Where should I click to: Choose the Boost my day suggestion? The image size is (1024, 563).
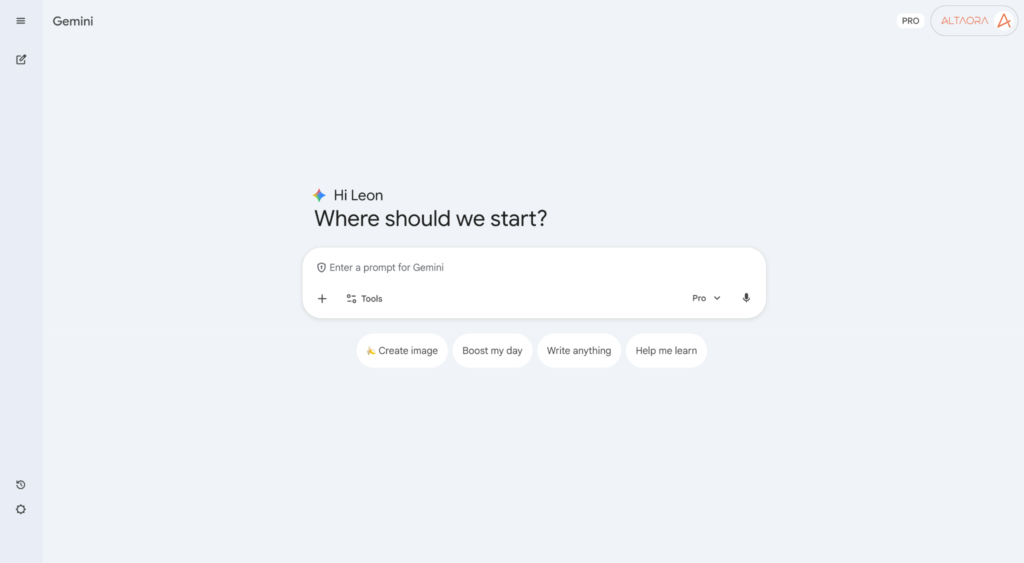[x=492, y=351]
